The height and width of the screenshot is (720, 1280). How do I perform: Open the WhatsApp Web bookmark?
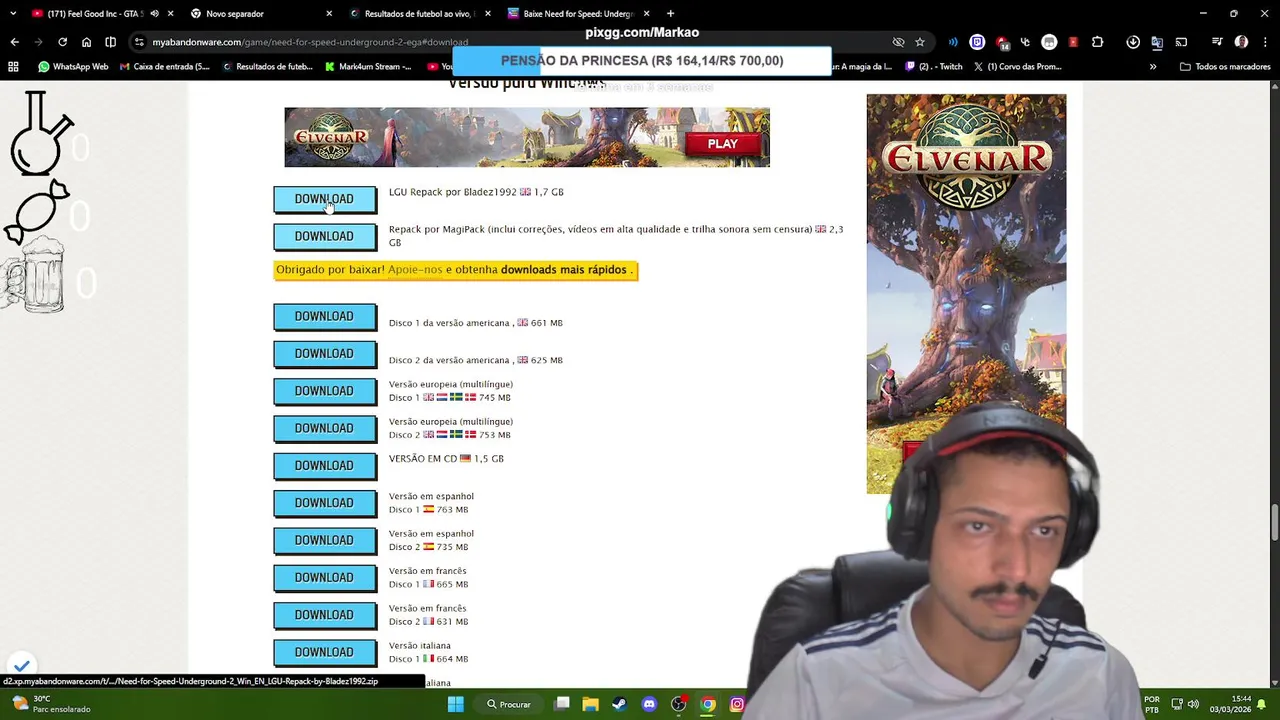point(73,67)
